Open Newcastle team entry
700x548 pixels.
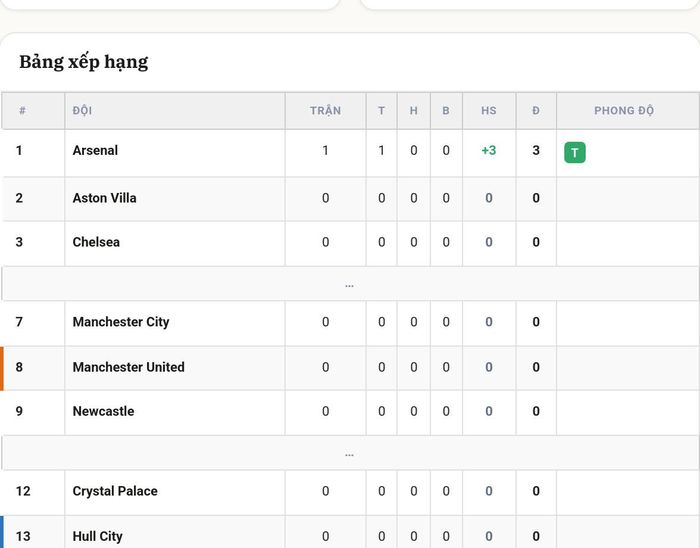coord(103,411)
